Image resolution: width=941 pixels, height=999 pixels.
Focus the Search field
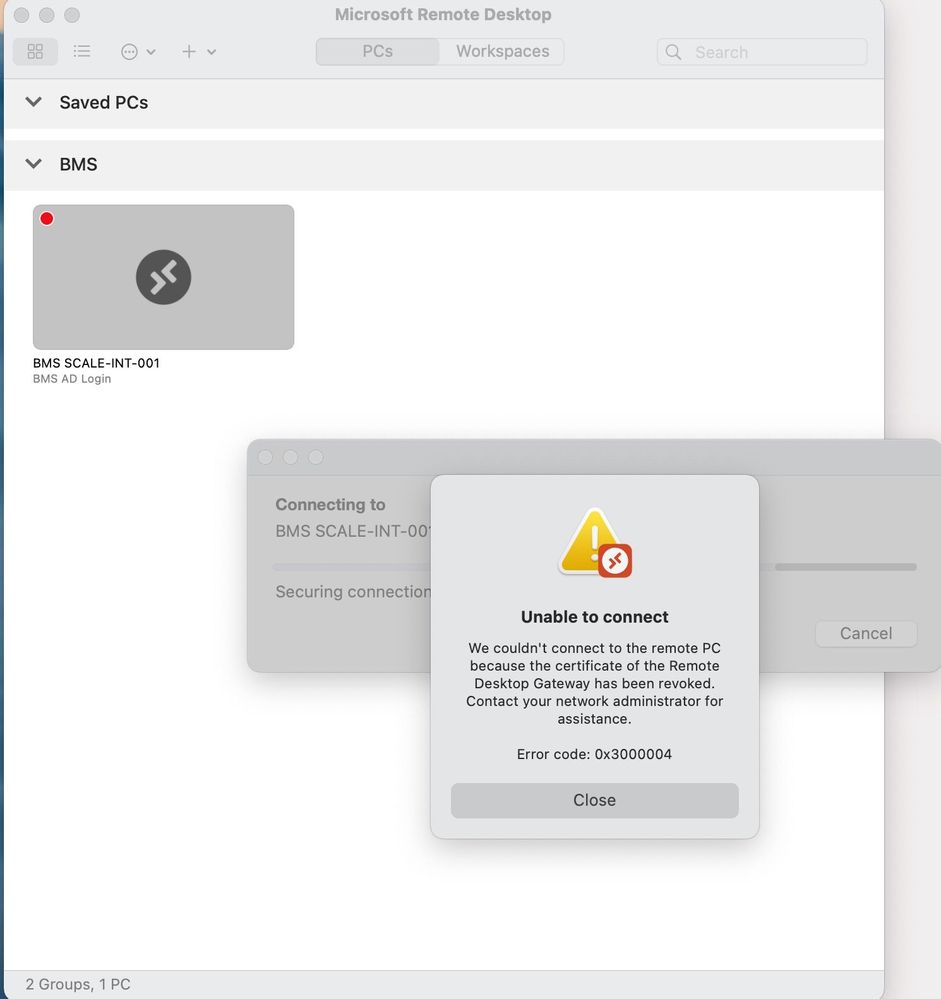762,52
